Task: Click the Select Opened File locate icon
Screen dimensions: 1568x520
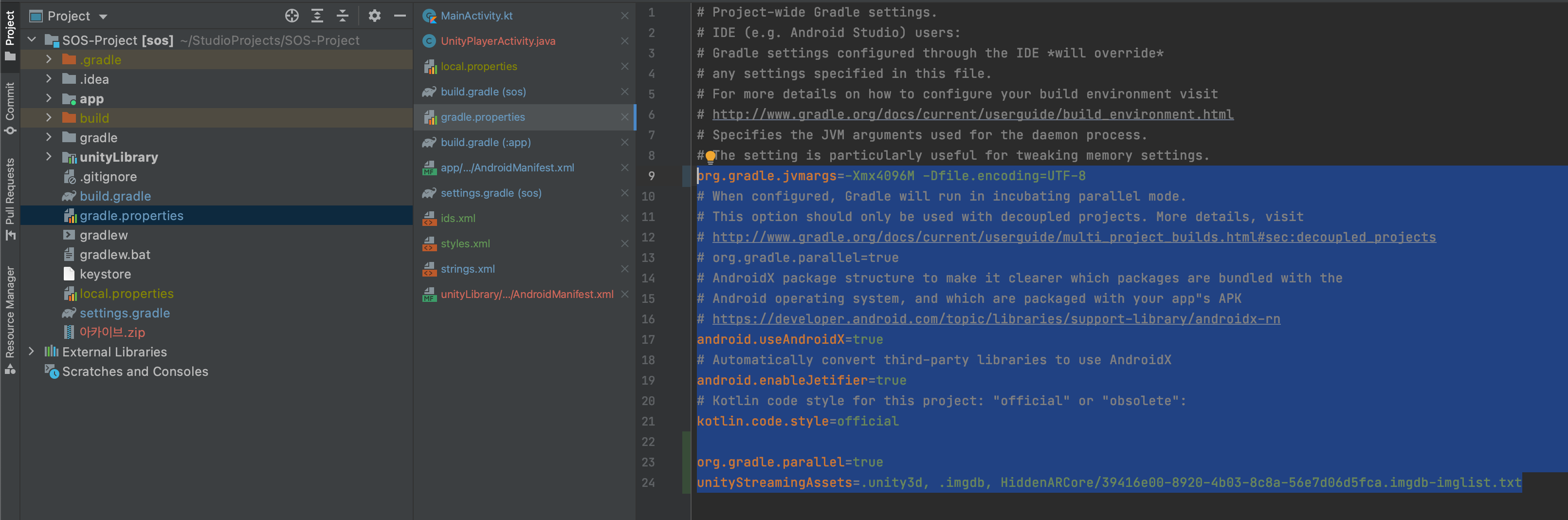Action: pos(292,16)
